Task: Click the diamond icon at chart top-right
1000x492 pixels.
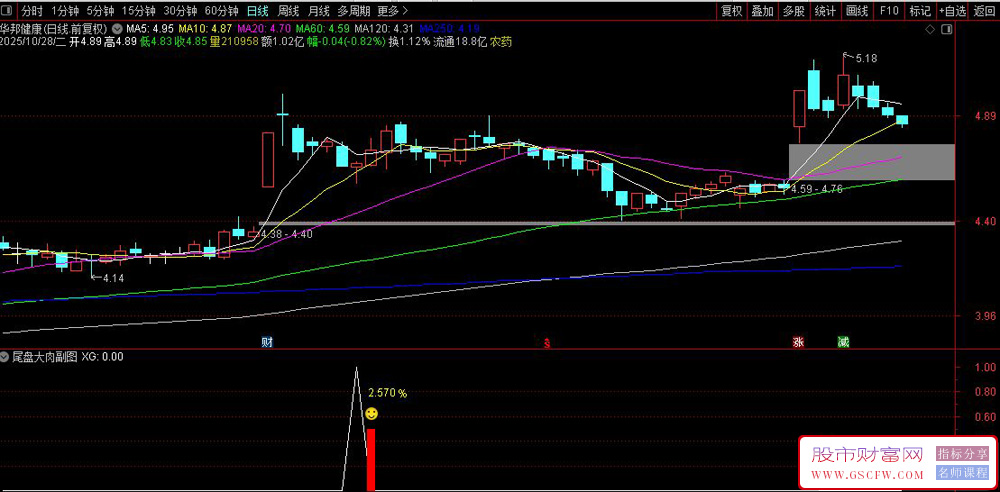Action: tap(930, 29)
